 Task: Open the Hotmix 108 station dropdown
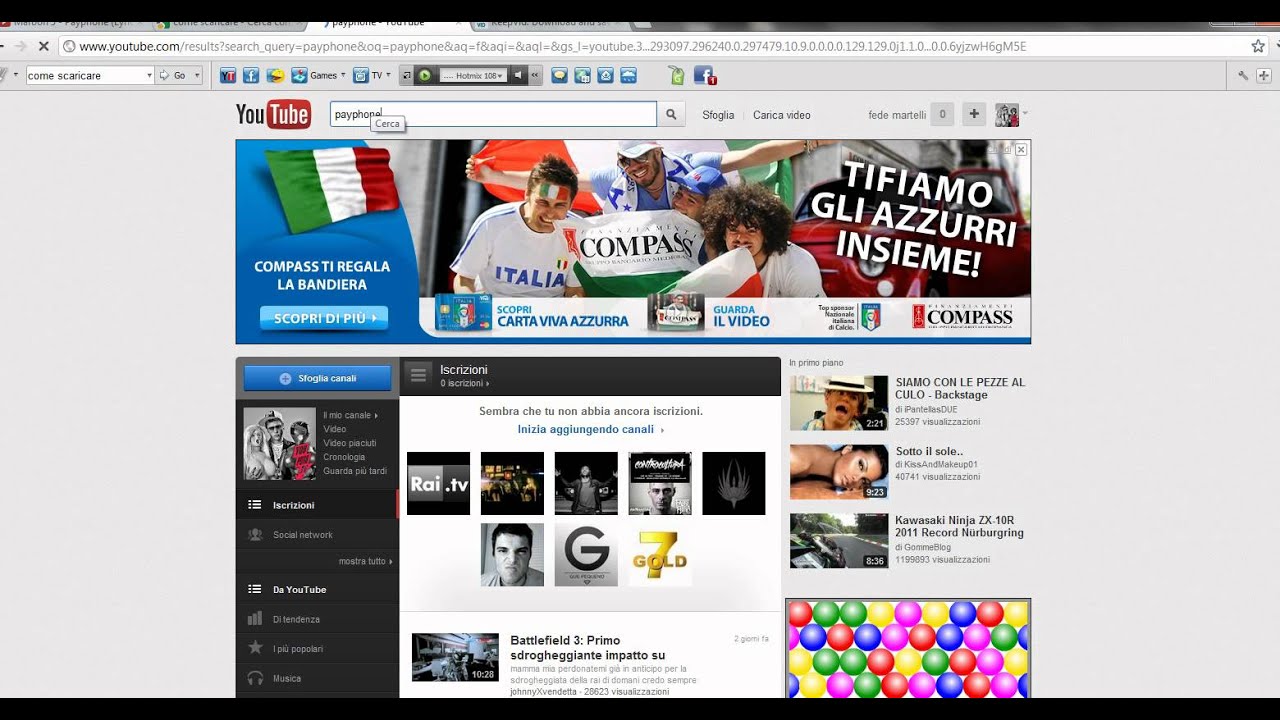pos(472,75)
